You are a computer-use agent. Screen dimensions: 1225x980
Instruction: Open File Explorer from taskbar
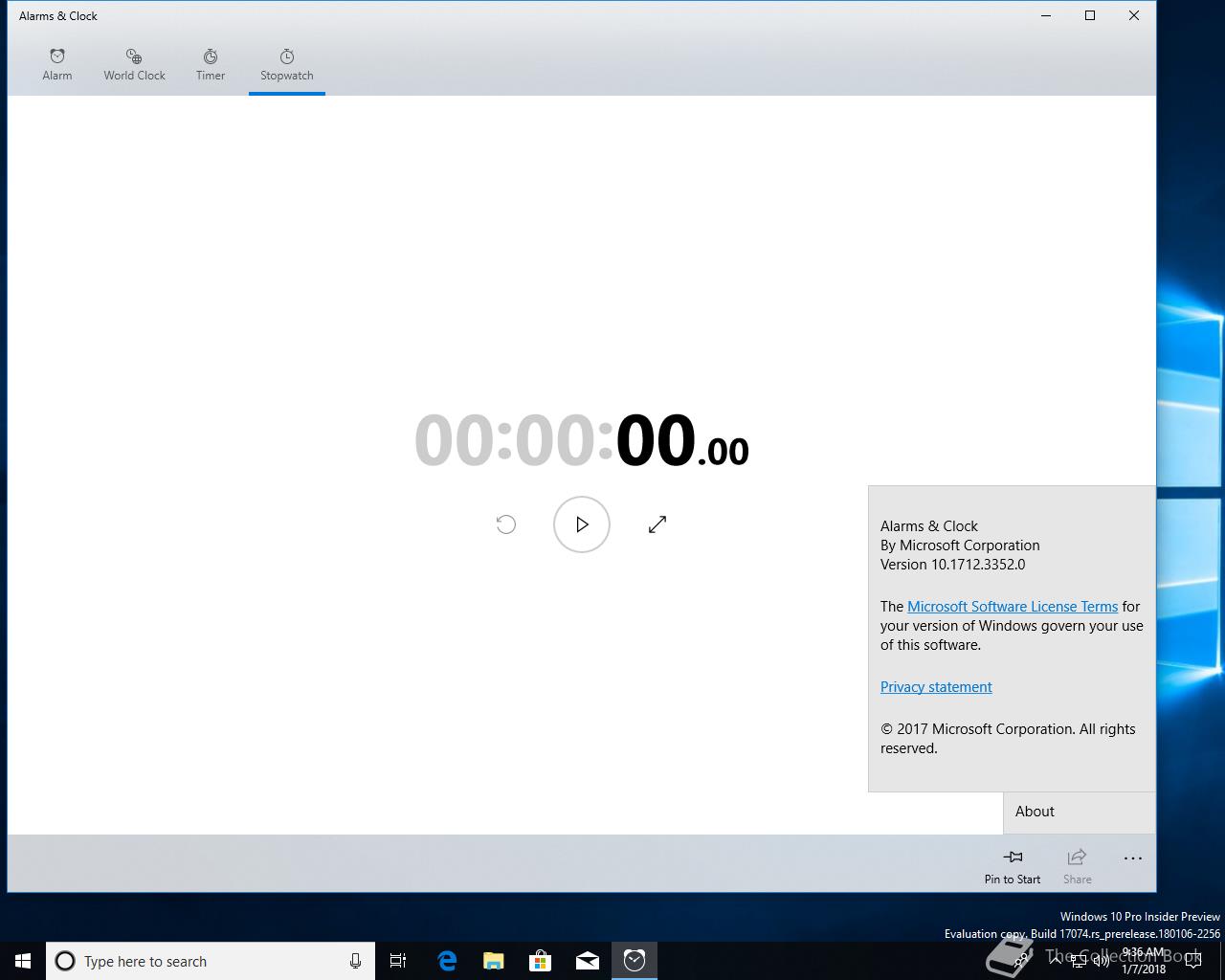(x=494, y=961)
